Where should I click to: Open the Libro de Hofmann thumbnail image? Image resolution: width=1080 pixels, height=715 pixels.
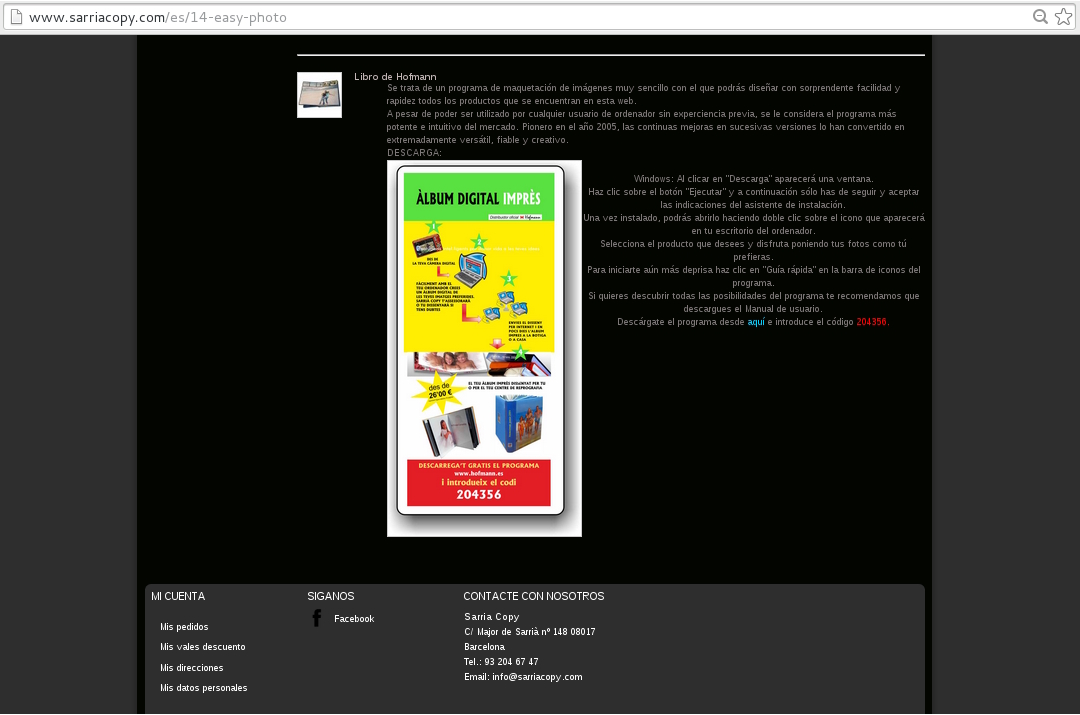coord(320,95)
